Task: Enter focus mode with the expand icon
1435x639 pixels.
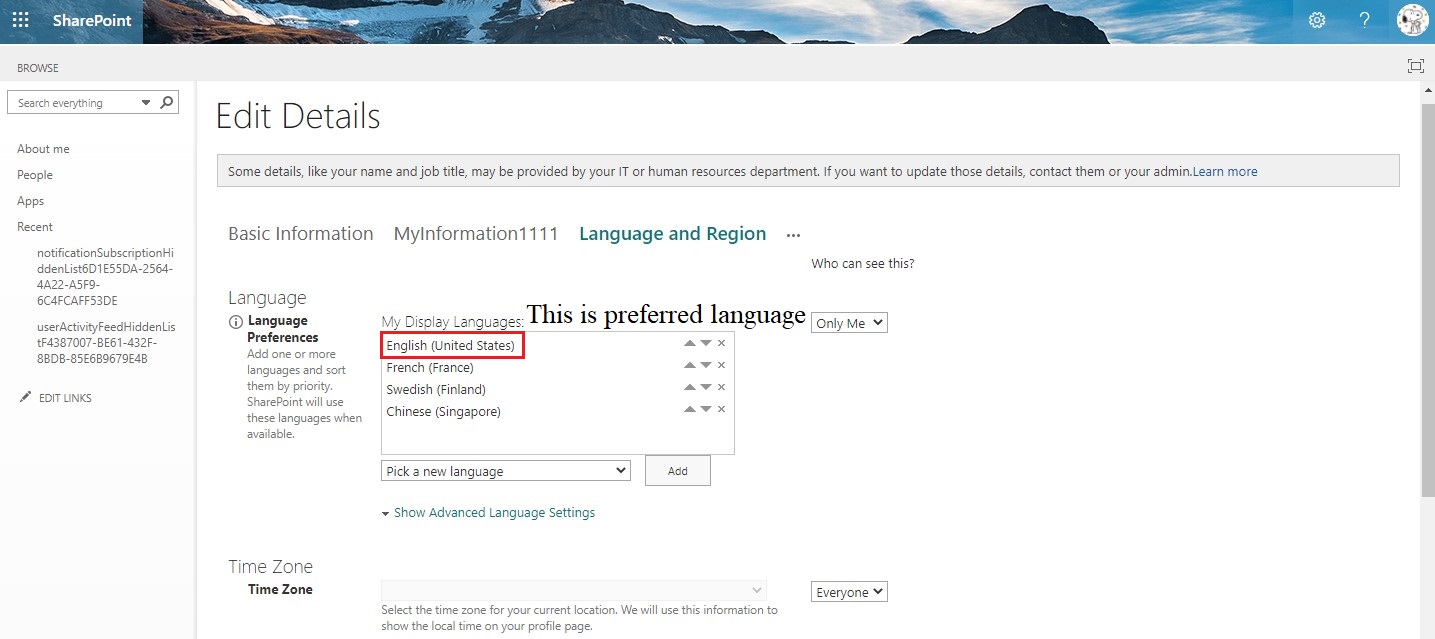Action: point(1415,65)
